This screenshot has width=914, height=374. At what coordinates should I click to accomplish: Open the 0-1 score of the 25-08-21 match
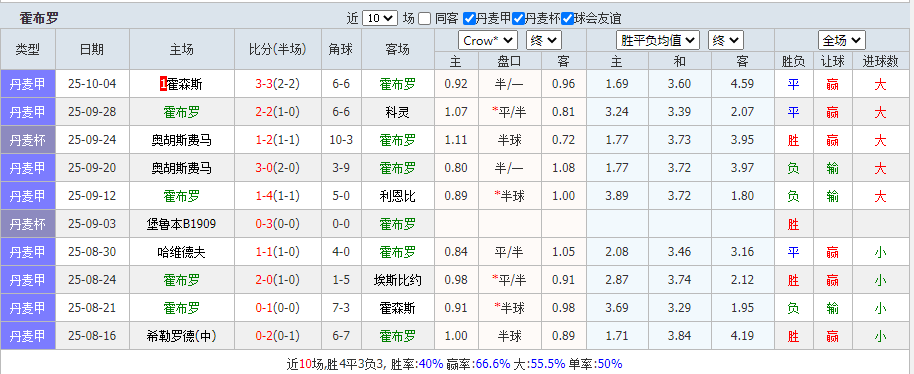pyautogui.click(x=265, y=308)
